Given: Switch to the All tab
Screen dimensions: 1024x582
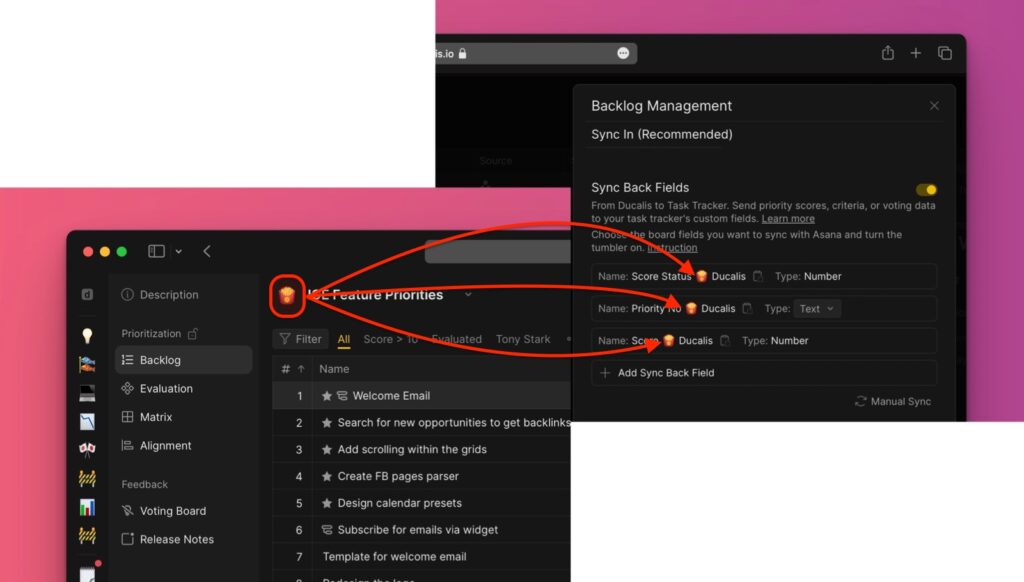Looking at the screenshot, I should 344,339.
